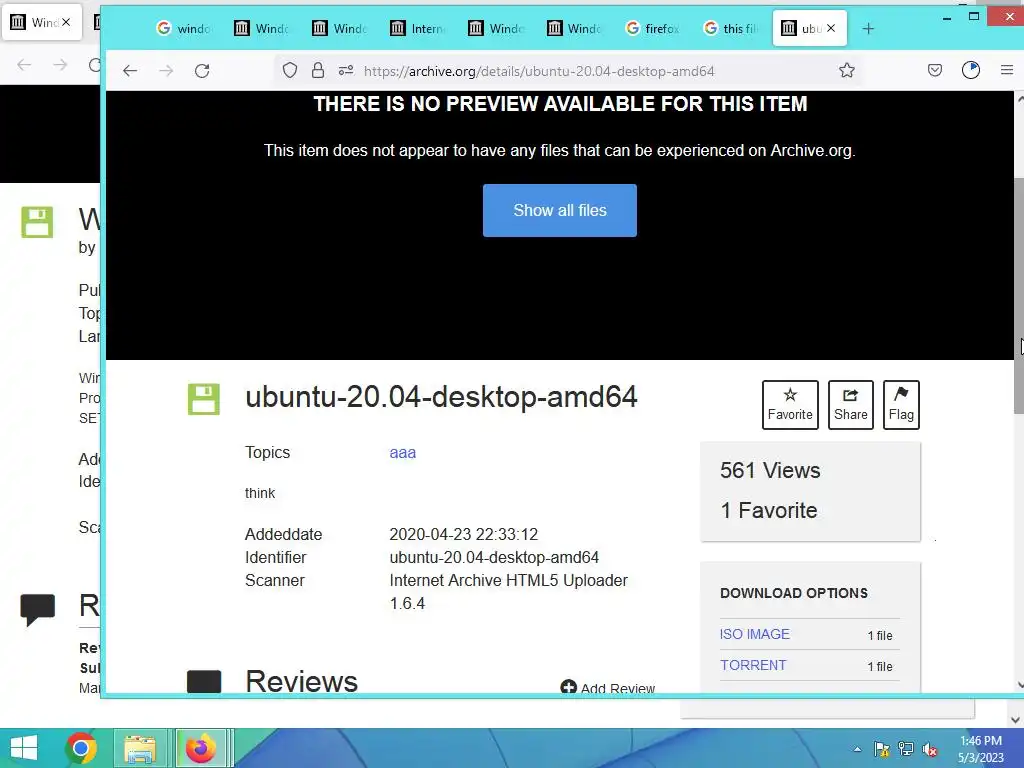Open Firefox application menu
The width and height of the screenshot is (1024, 768).
1007,71
